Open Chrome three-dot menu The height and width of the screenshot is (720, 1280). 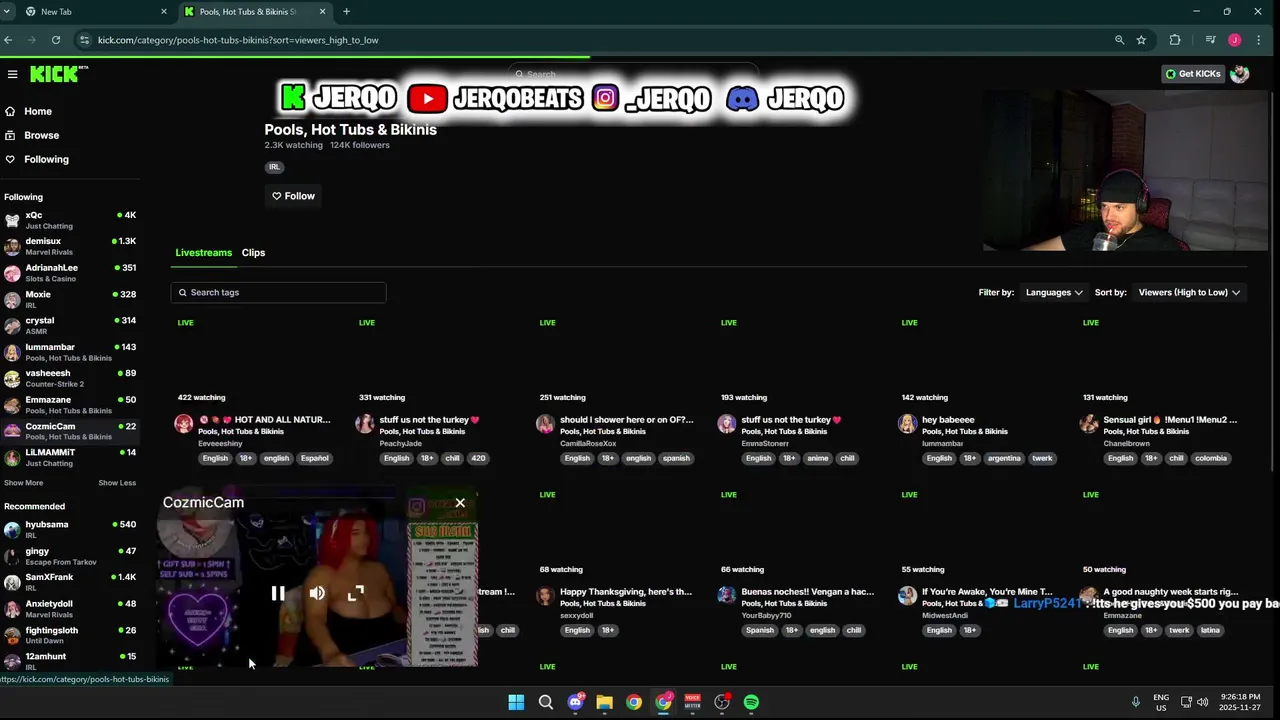(1258, 40)
